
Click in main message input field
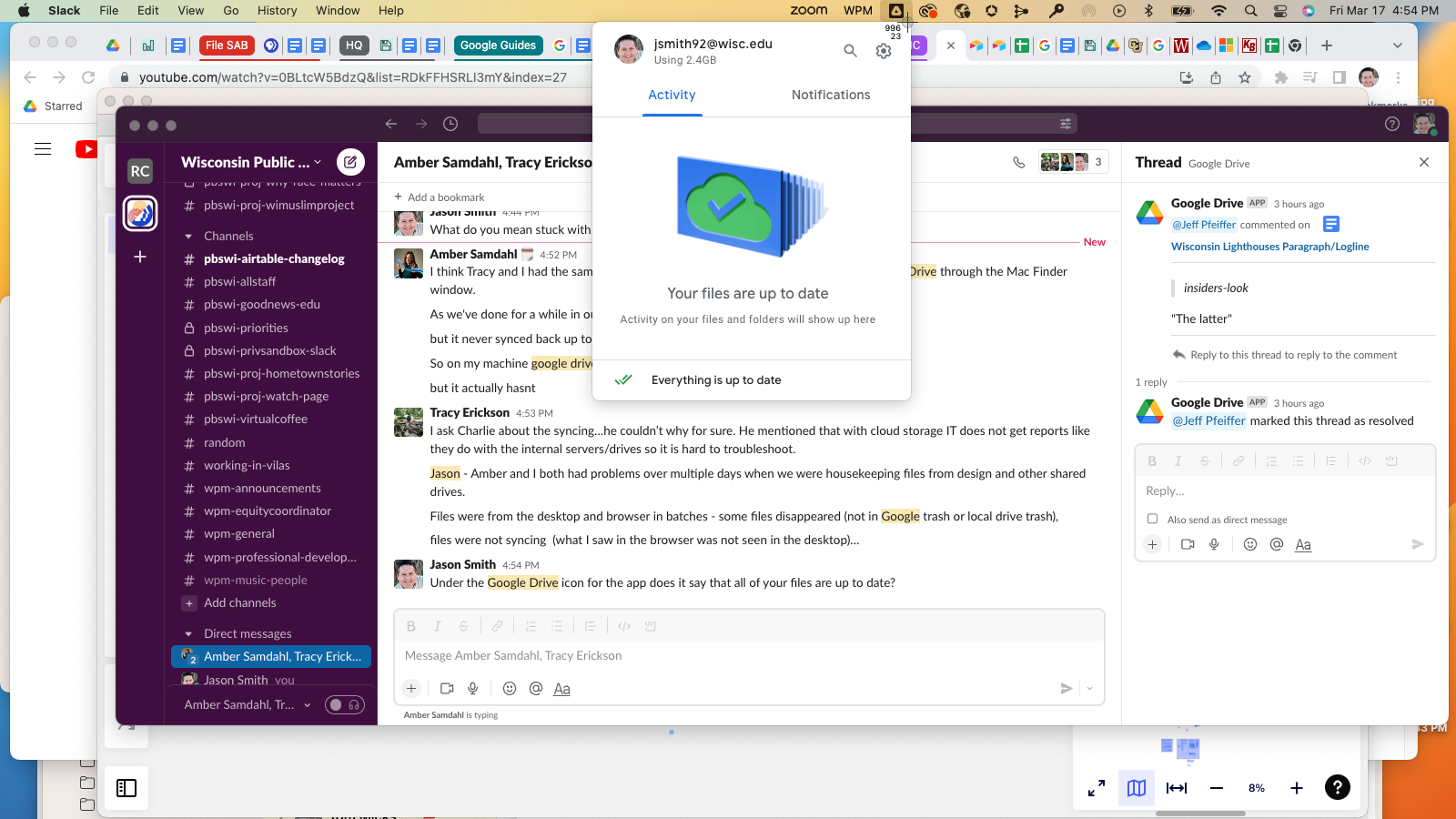click(749, 655)
